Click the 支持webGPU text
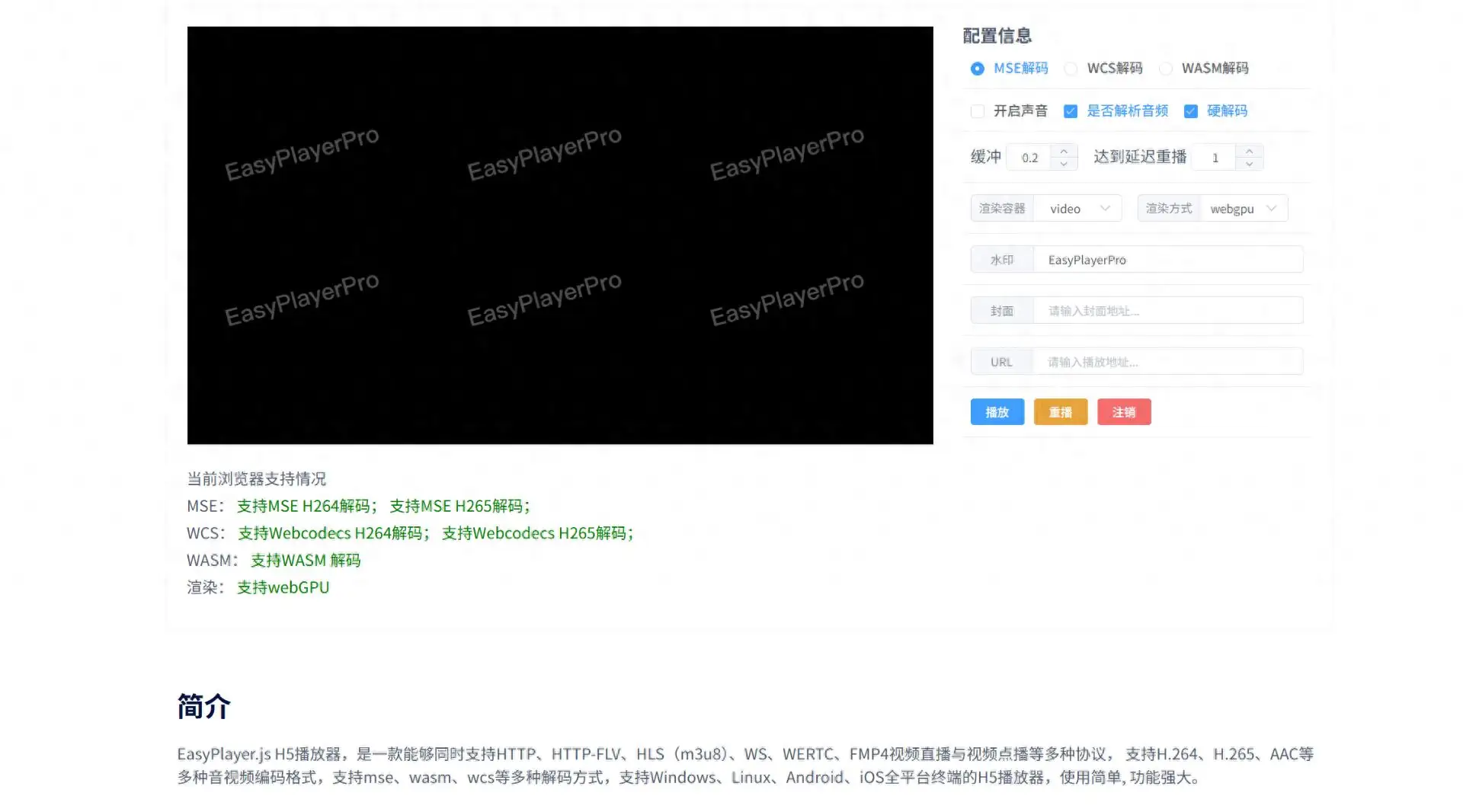 (x=283, y=587)
